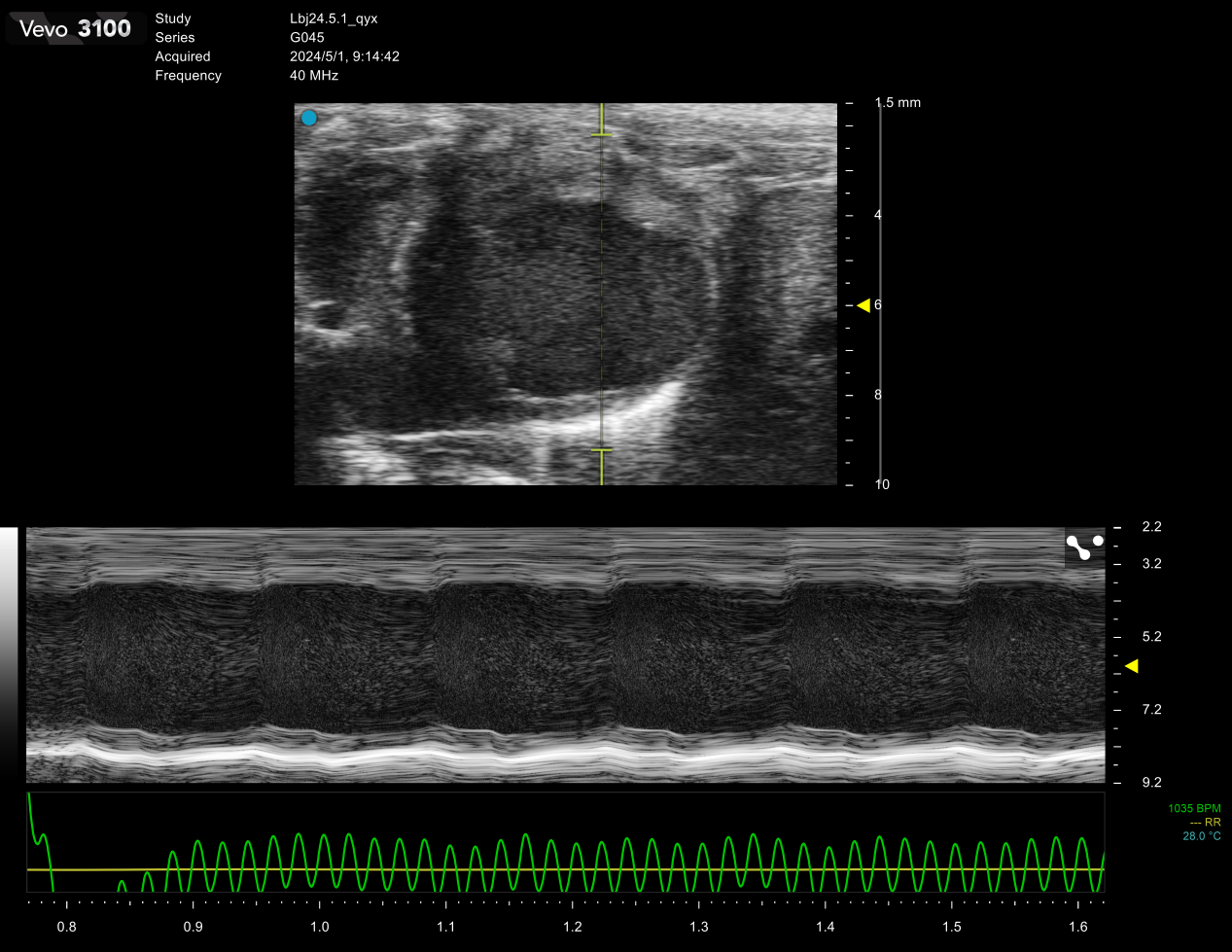Click the study name Lbj24.5.1_qyx

pos(334,18)
